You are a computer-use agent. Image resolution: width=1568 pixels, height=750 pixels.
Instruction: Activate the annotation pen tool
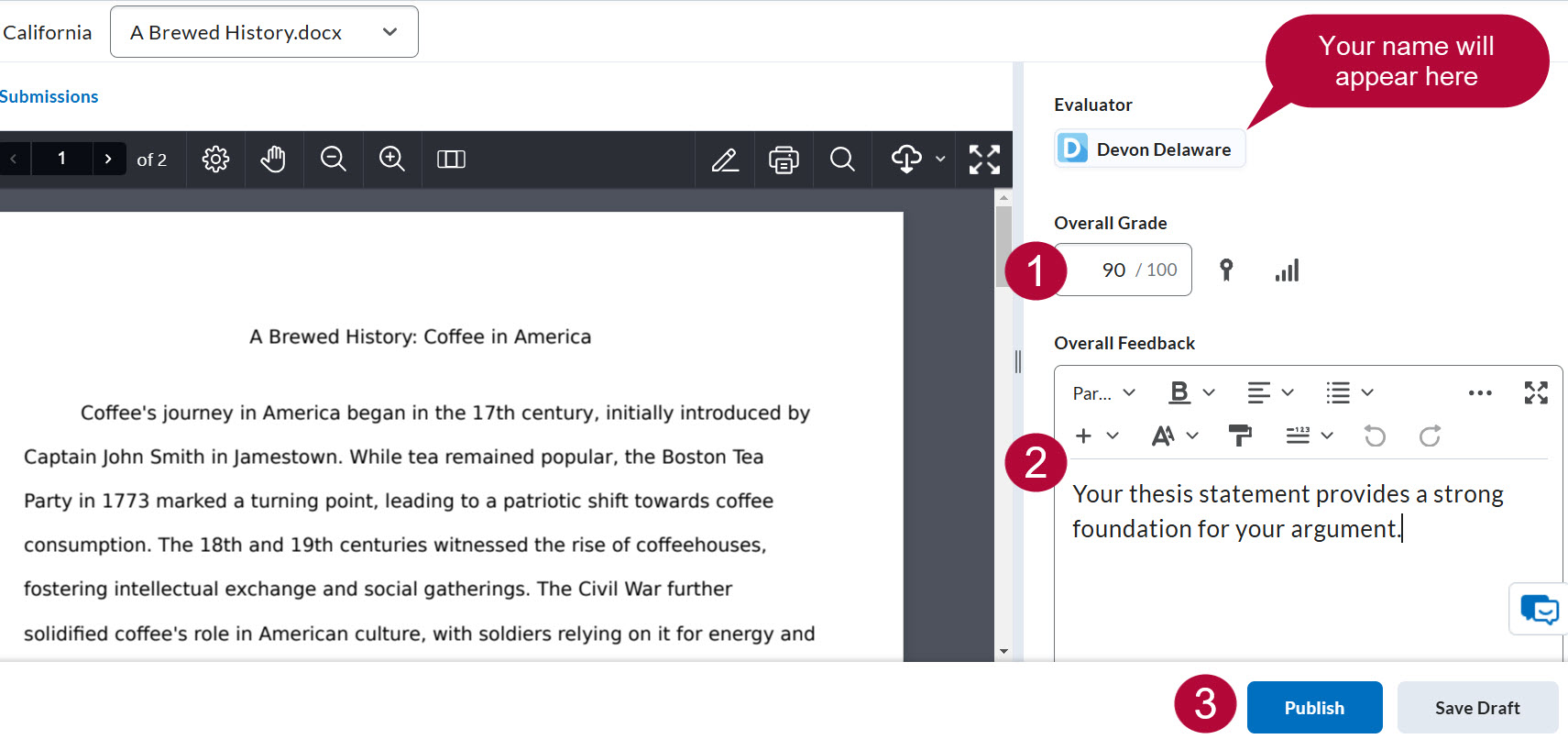(x=725, y=160)
